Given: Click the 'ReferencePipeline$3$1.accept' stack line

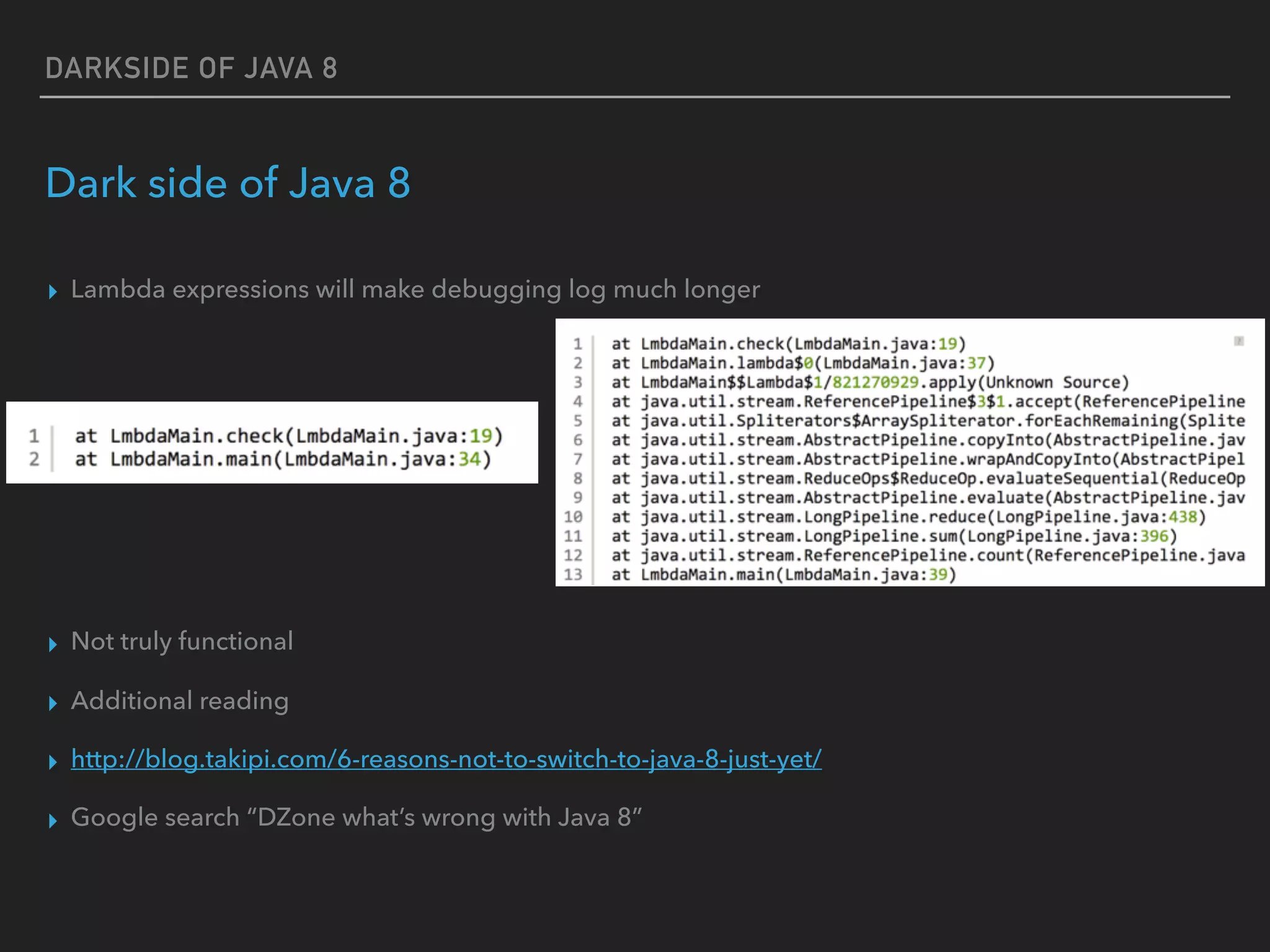Looking at the screenshot, I should pos(928,402).
